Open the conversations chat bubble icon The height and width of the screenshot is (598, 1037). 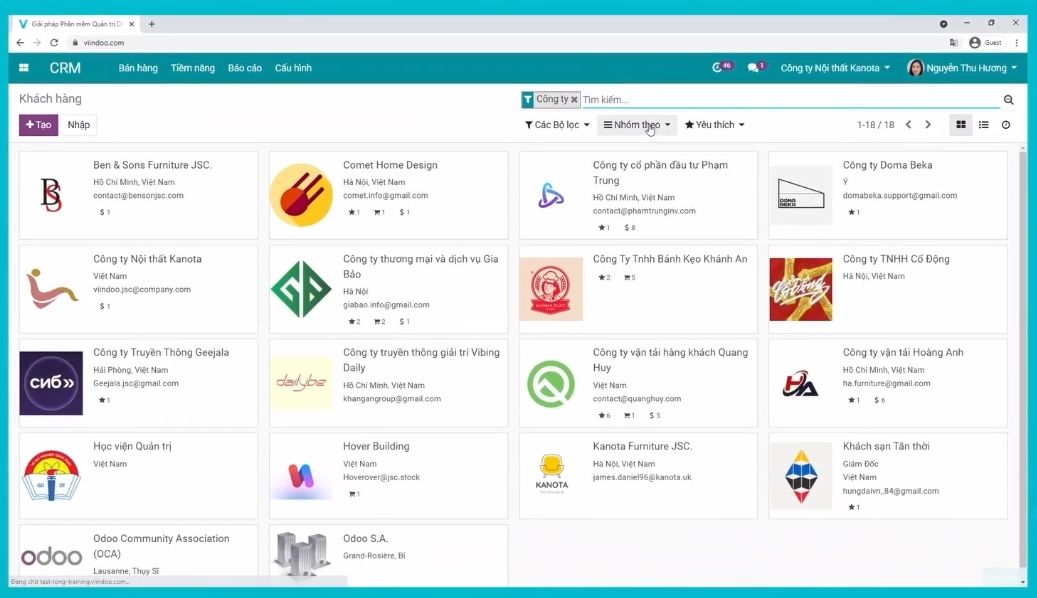(755, 67)
